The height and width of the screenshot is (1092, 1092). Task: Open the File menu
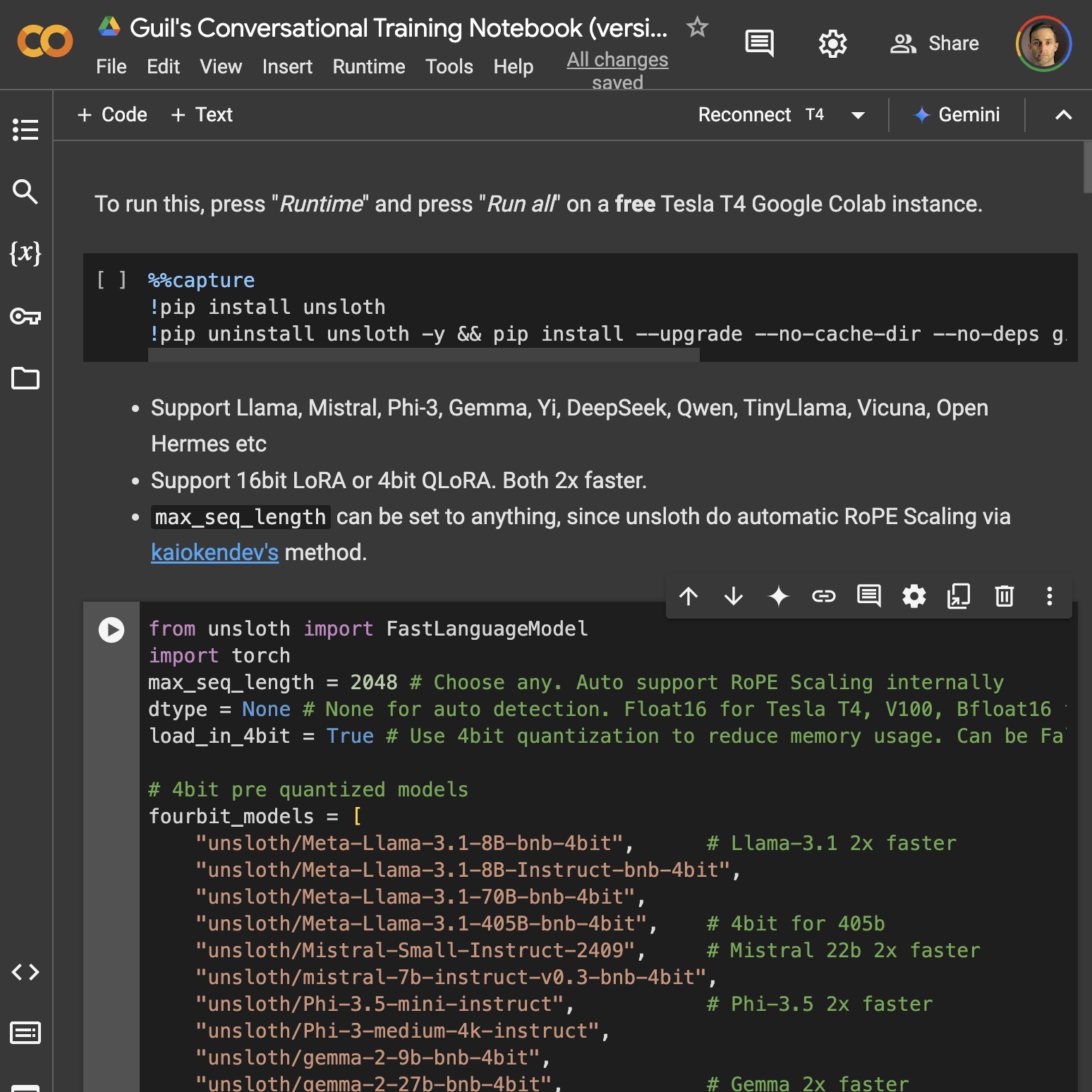click(x=111, y=66)
